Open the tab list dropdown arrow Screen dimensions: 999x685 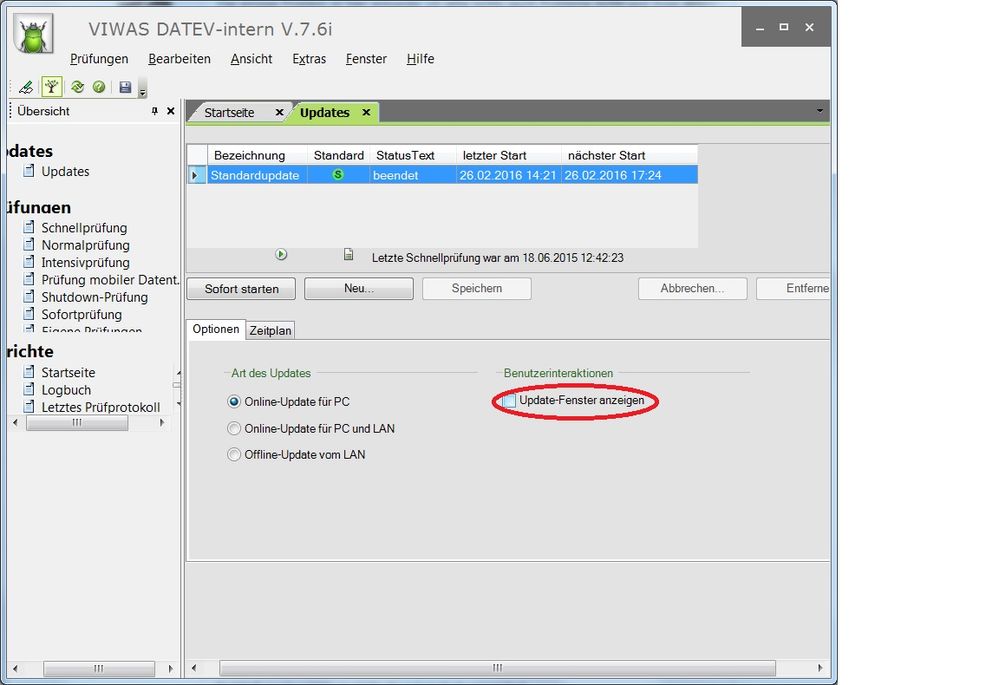[x=819, y=111]
